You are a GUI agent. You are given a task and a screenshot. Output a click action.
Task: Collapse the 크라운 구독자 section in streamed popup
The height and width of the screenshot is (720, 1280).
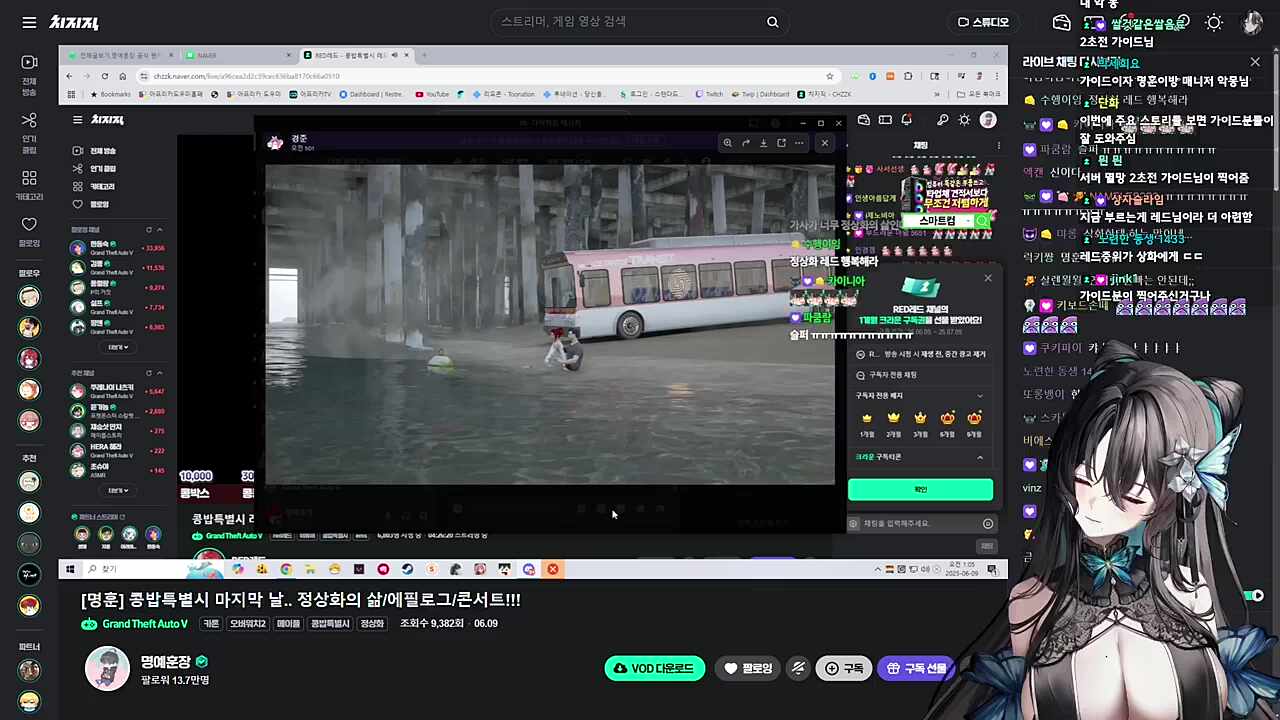(979, 457)
